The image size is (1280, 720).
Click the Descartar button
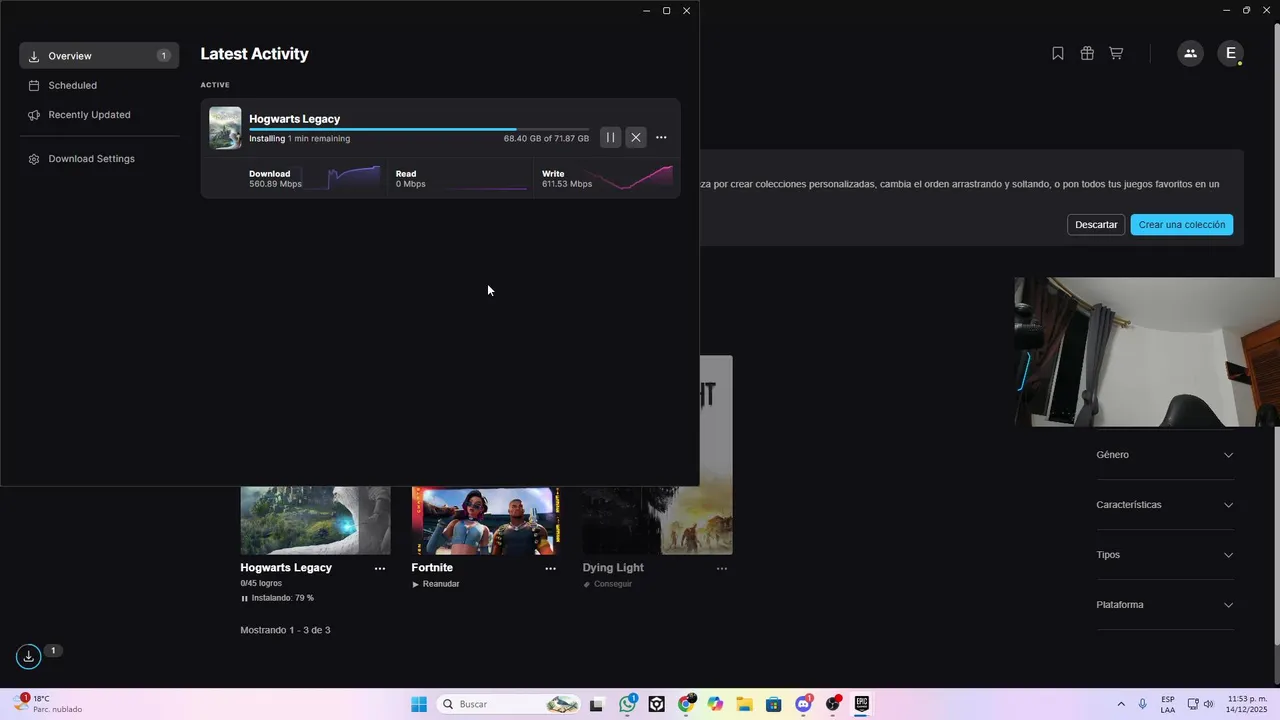click(x=1096, y=225)
